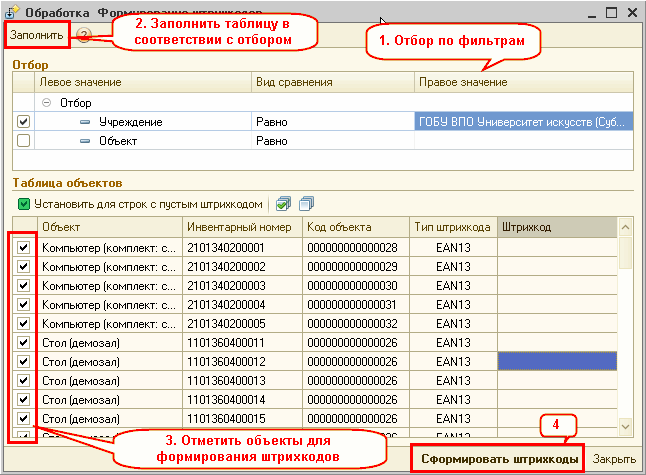Click the table scrollbar up arrow

point(625,227)
